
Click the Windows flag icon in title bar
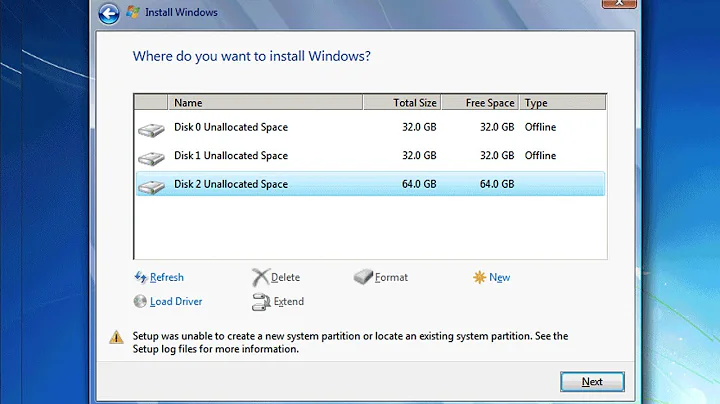(133, 12)
